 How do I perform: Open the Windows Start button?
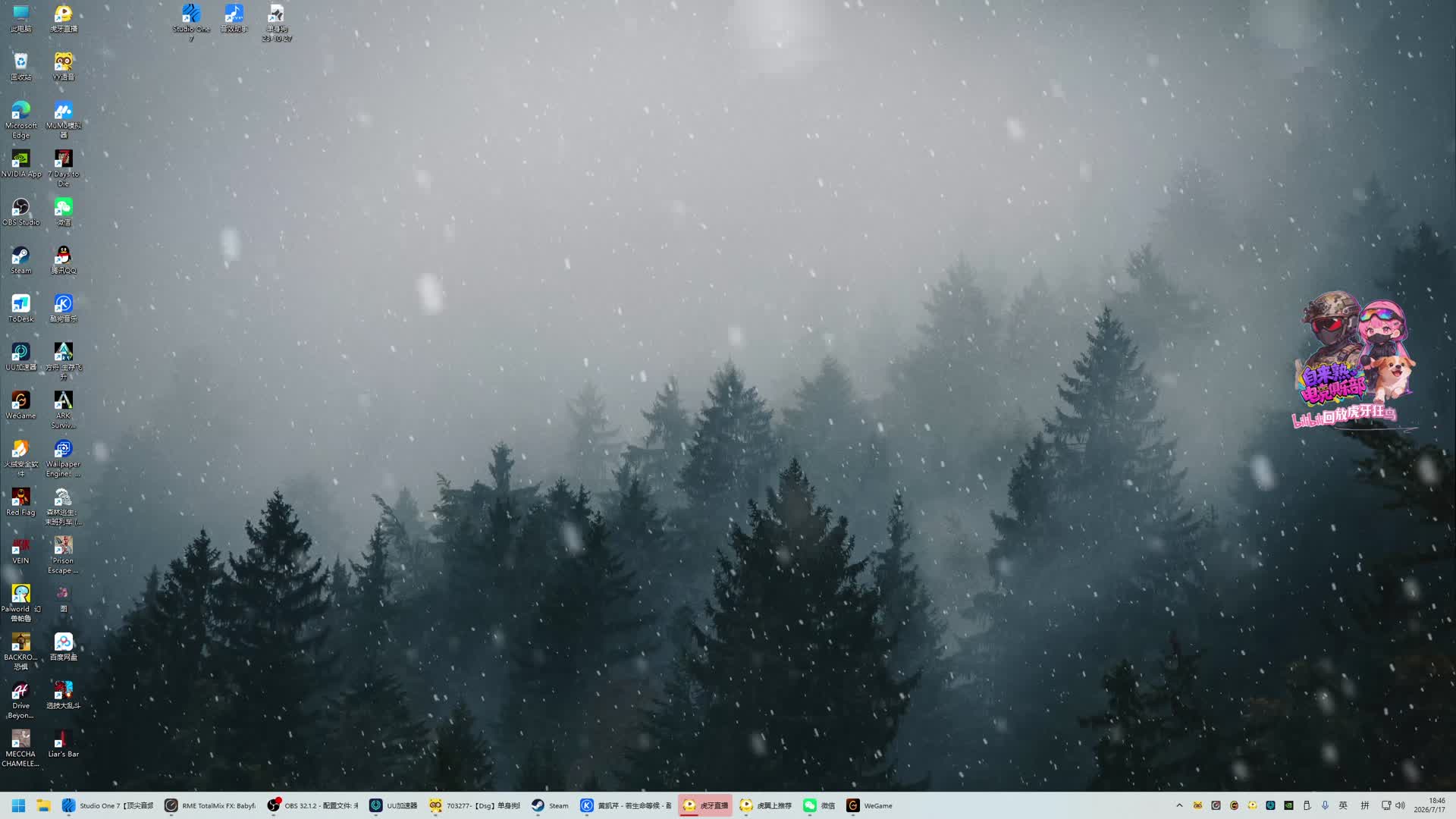tap(19, 805)
